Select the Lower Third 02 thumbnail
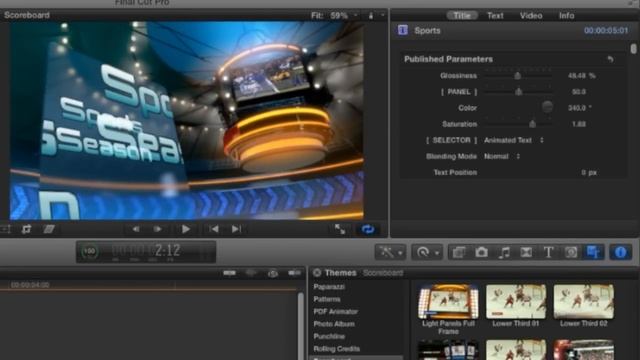The width and height of the screenshot is (640, 360). 584,302
